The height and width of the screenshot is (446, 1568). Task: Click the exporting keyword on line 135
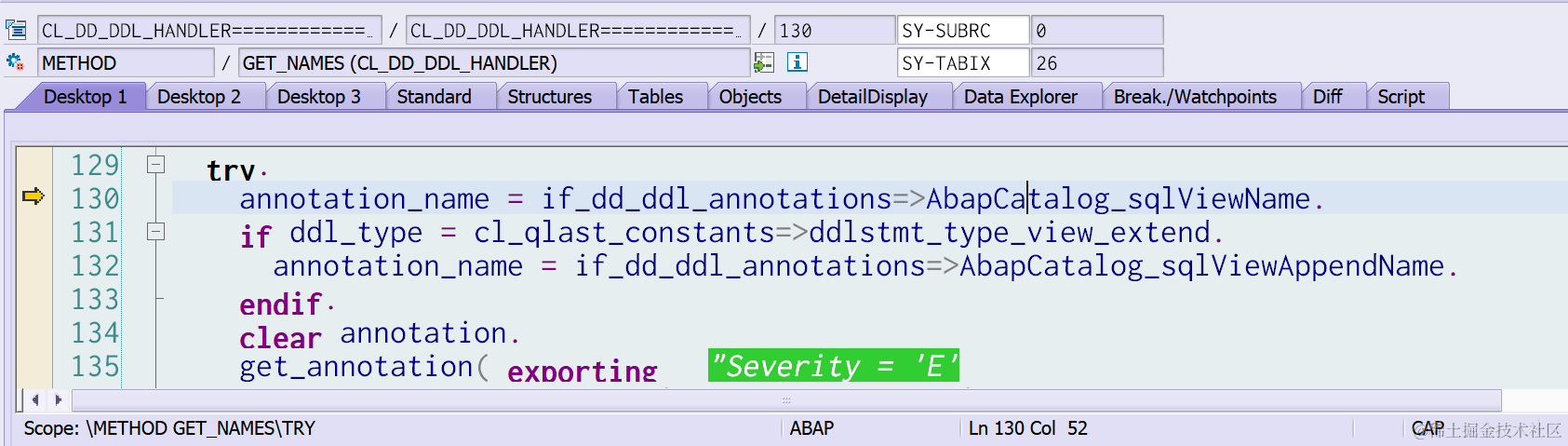[583, 371]
